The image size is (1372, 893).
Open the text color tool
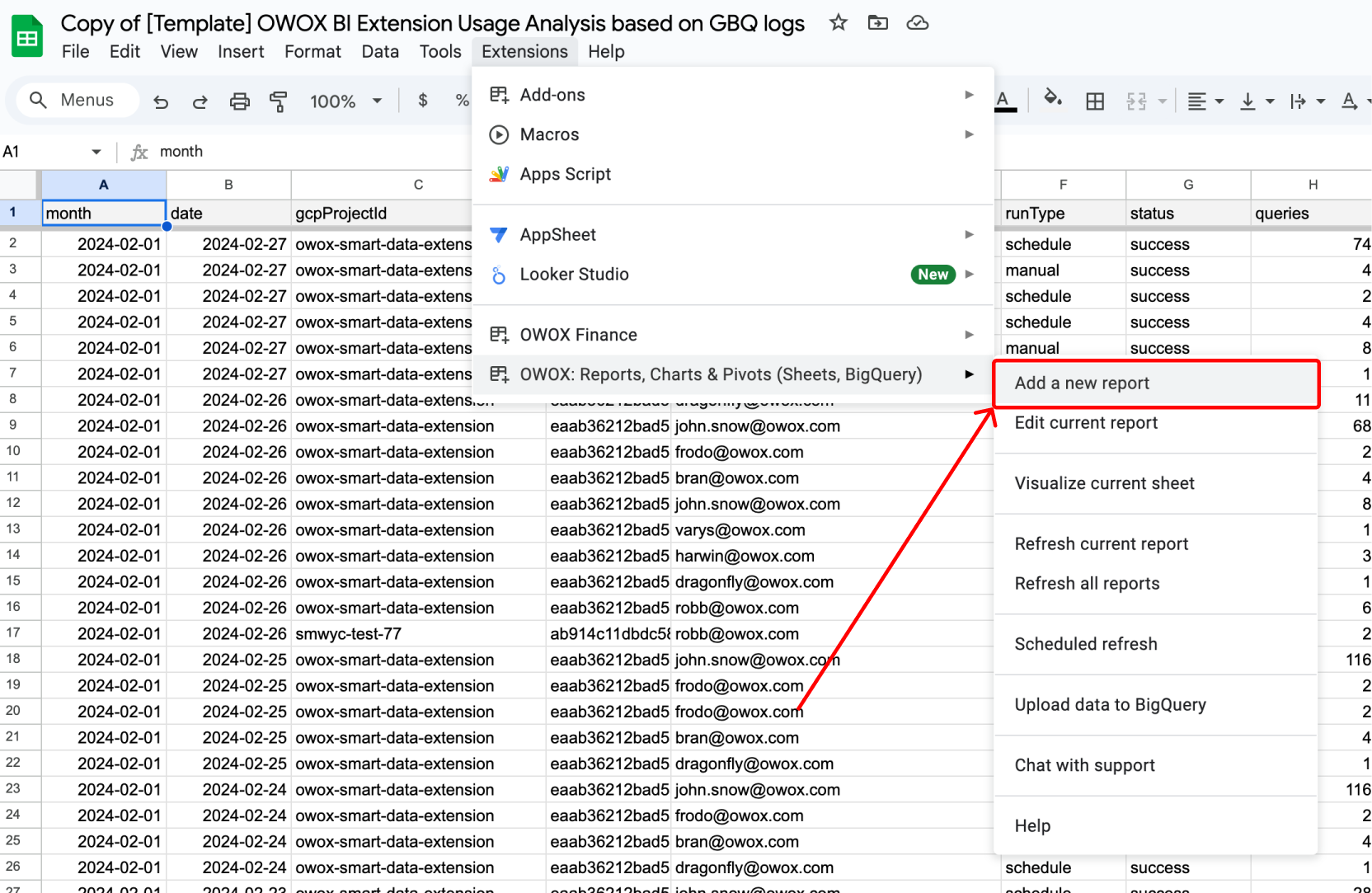(1003, 101)
